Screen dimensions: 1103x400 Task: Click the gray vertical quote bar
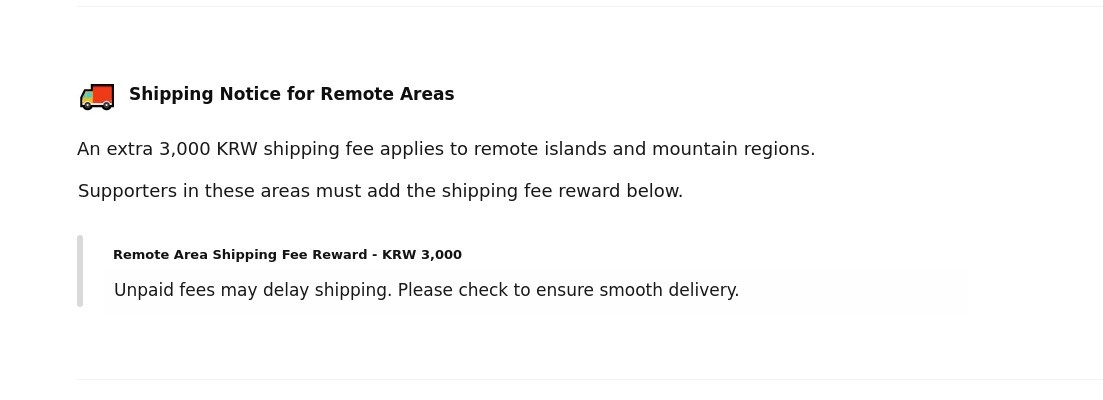click(x=80, y=270)
